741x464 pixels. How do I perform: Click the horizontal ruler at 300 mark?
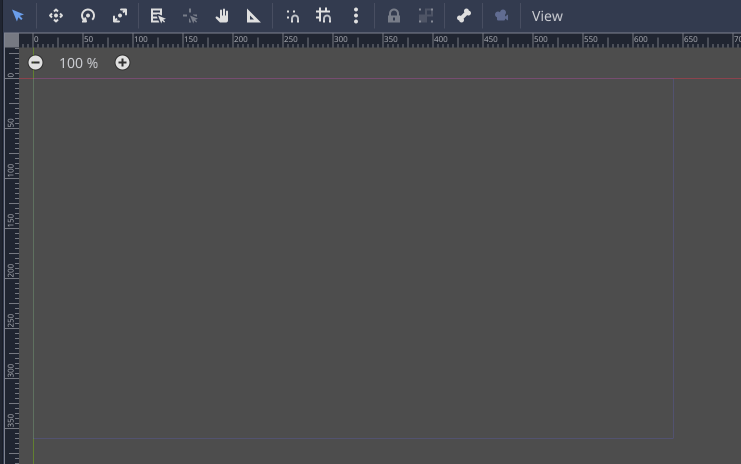[x=335, y=40]
